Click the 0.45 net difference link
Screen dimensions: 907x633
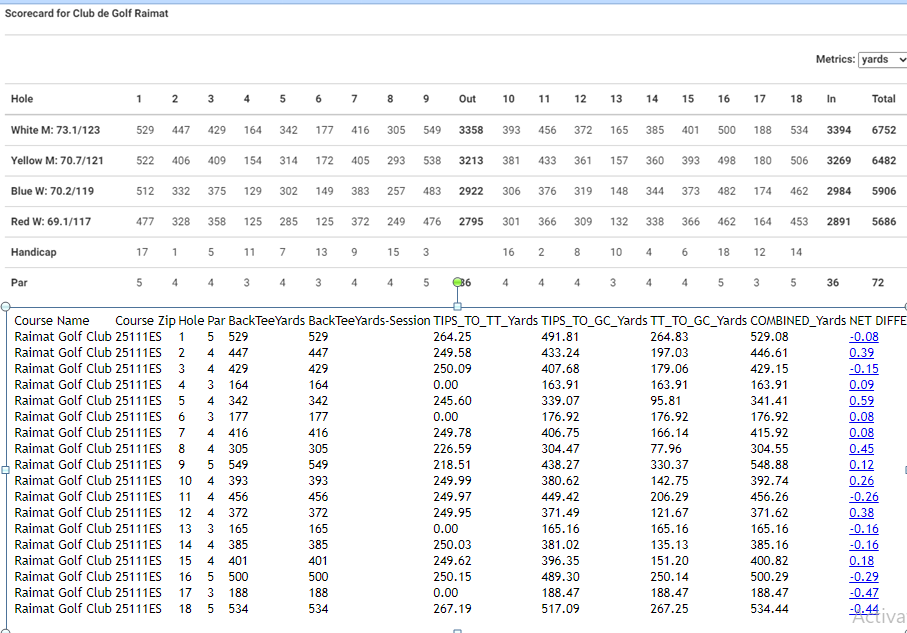pos(861,449)
